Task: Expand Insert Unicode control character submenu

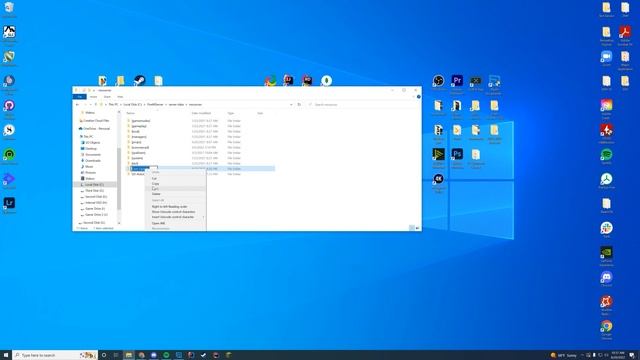Action: [176, 217]
